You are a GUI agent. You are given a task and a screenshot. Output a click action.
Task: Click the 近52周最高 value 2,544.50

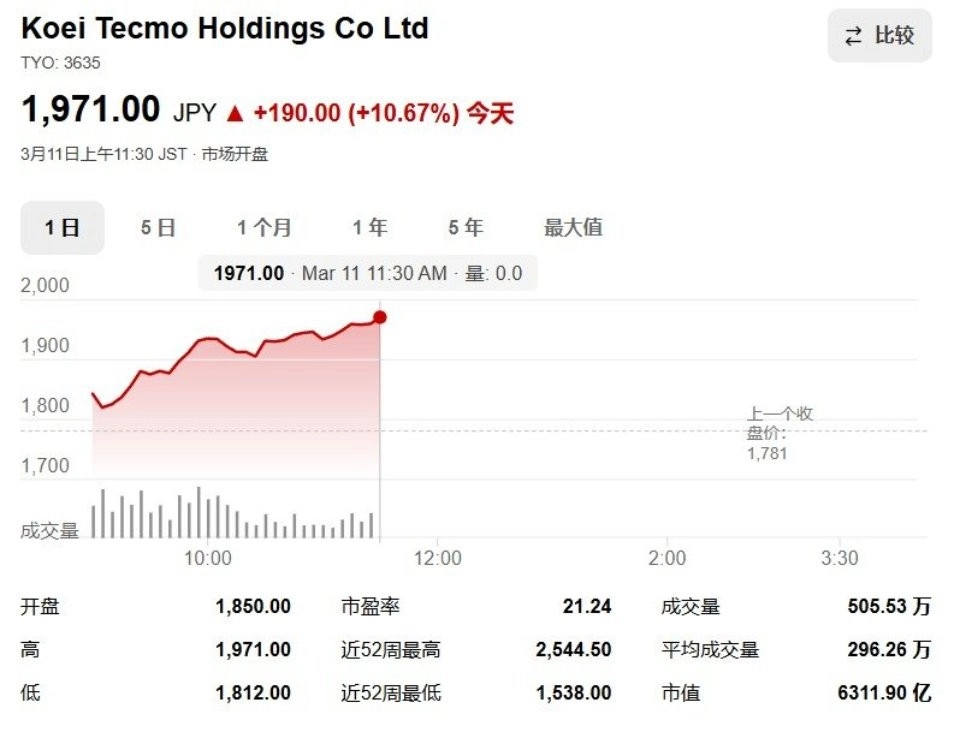(x=573, y=650)
